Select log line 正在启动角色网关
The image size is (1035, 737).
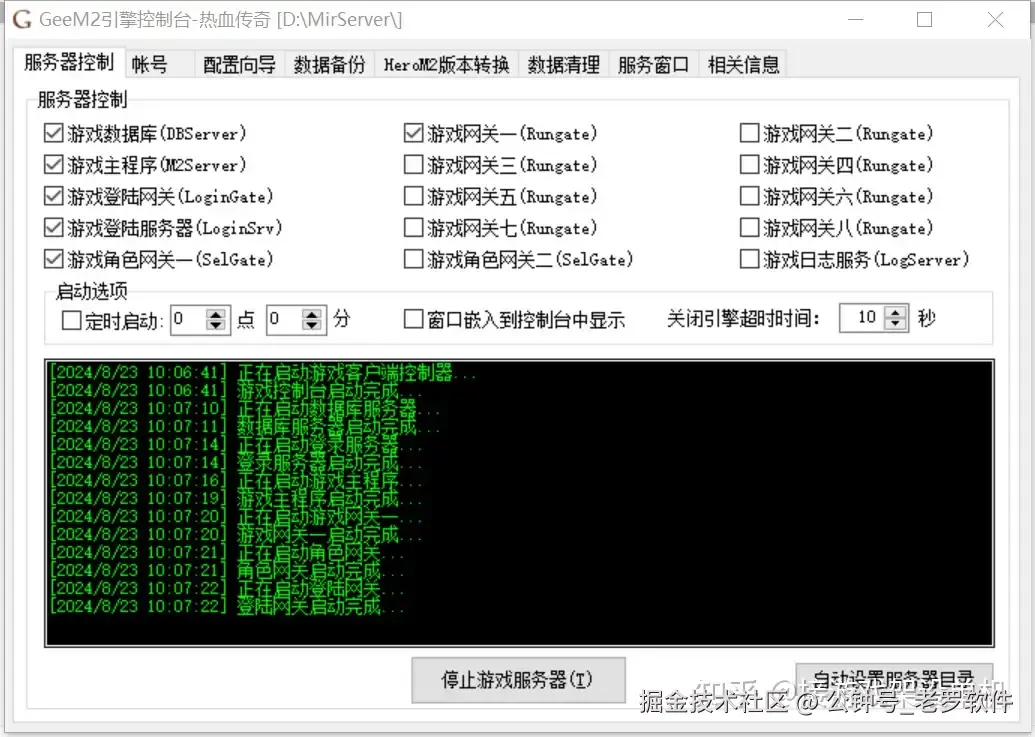[x=227, y=552]
